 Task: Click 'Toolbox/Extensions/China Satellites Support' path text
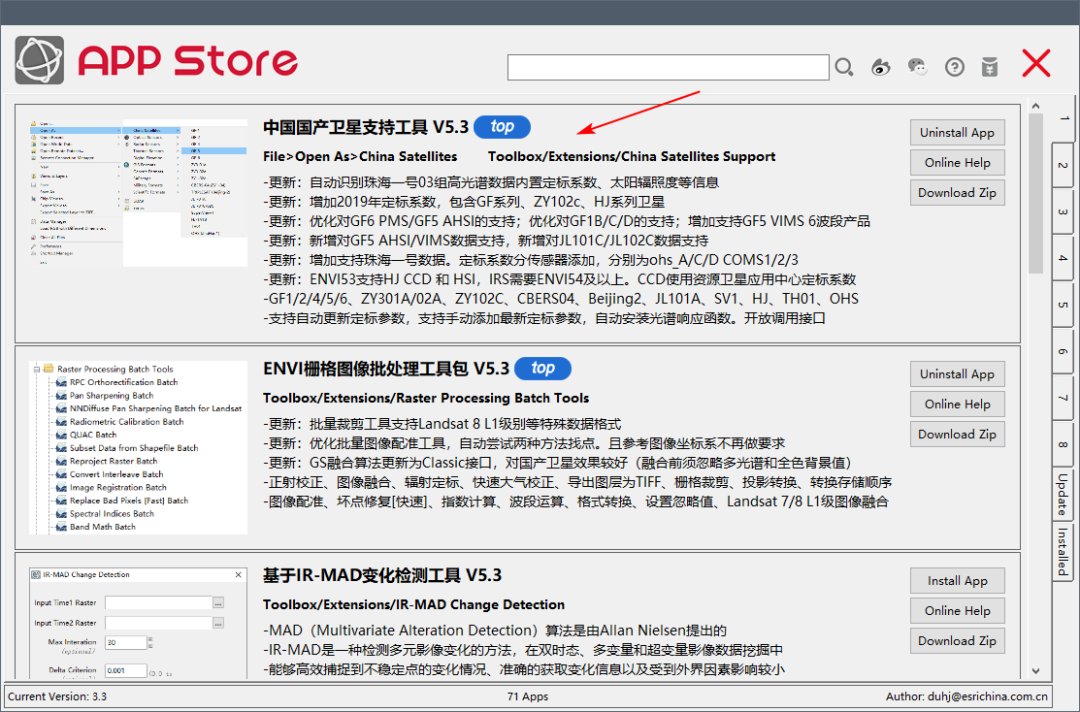pos(632,157)
